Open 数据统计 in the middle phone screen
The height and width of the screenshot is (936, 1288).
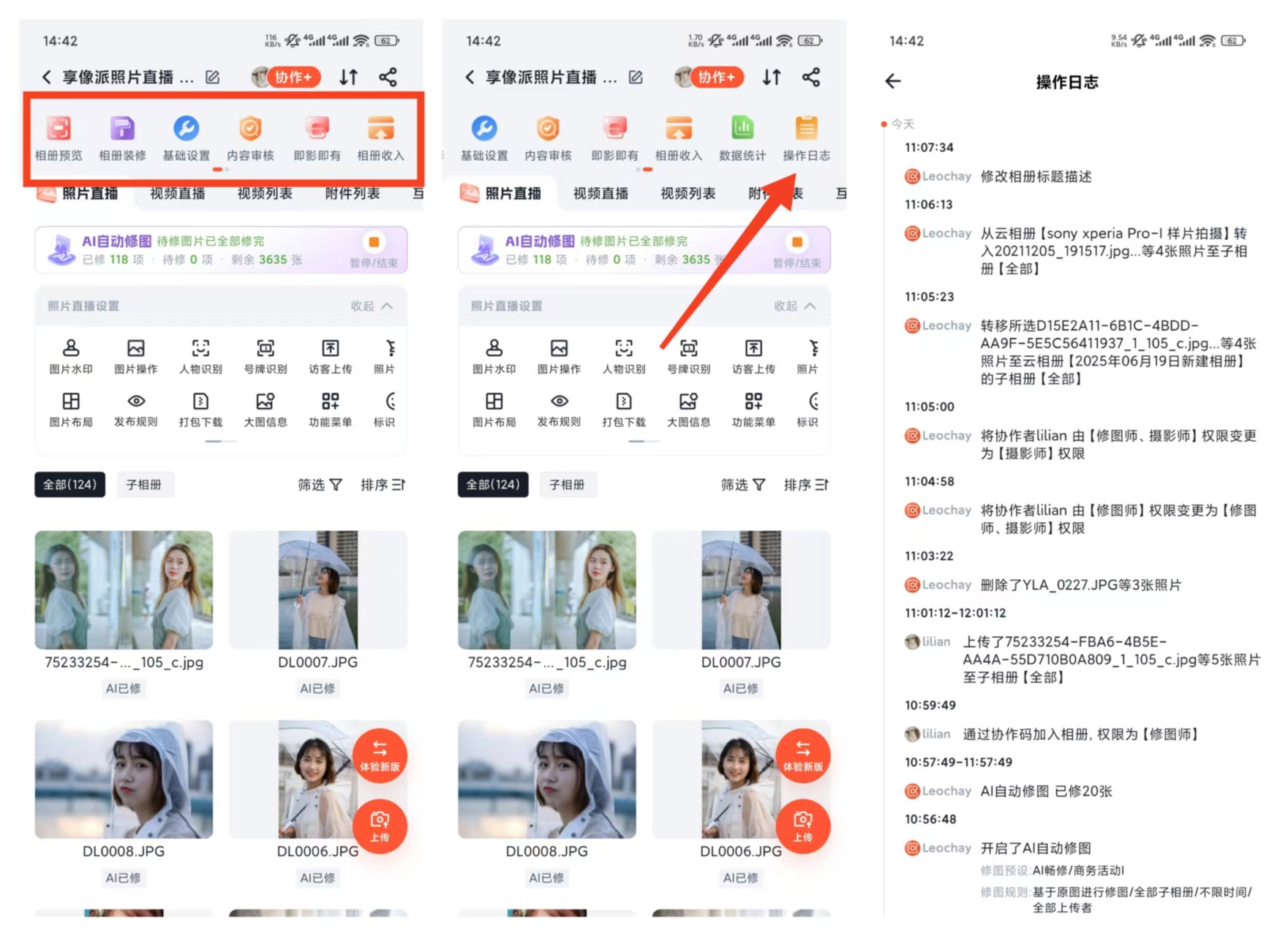coord(742,137)
